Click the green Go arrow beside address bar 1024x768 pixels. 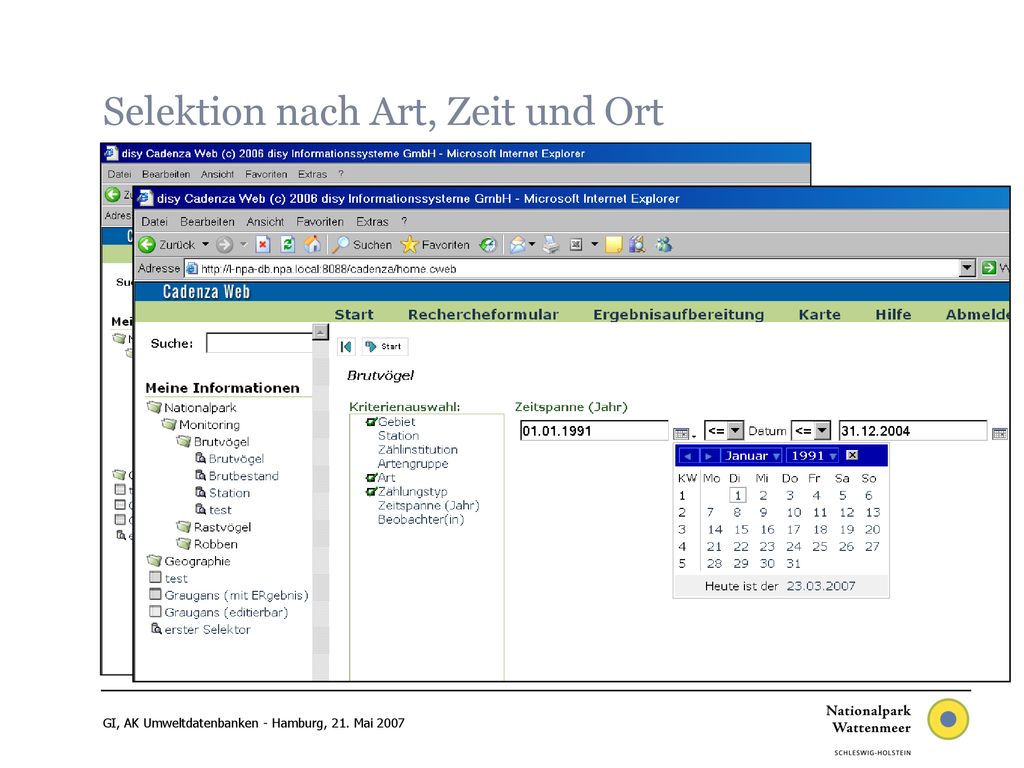(x=989, y=268)
